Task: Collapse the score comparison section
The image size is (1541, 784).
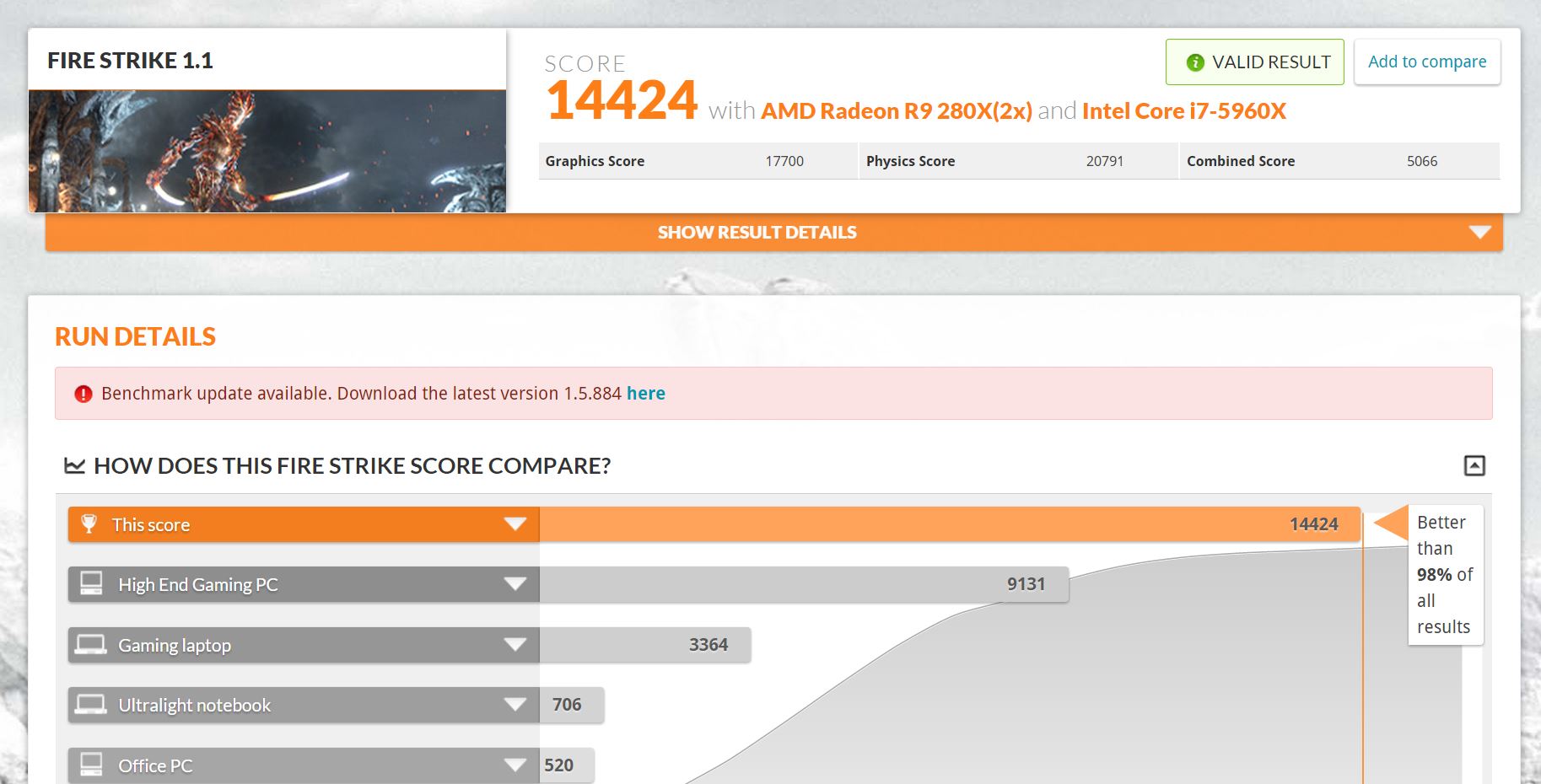Action: point(1474,465)
